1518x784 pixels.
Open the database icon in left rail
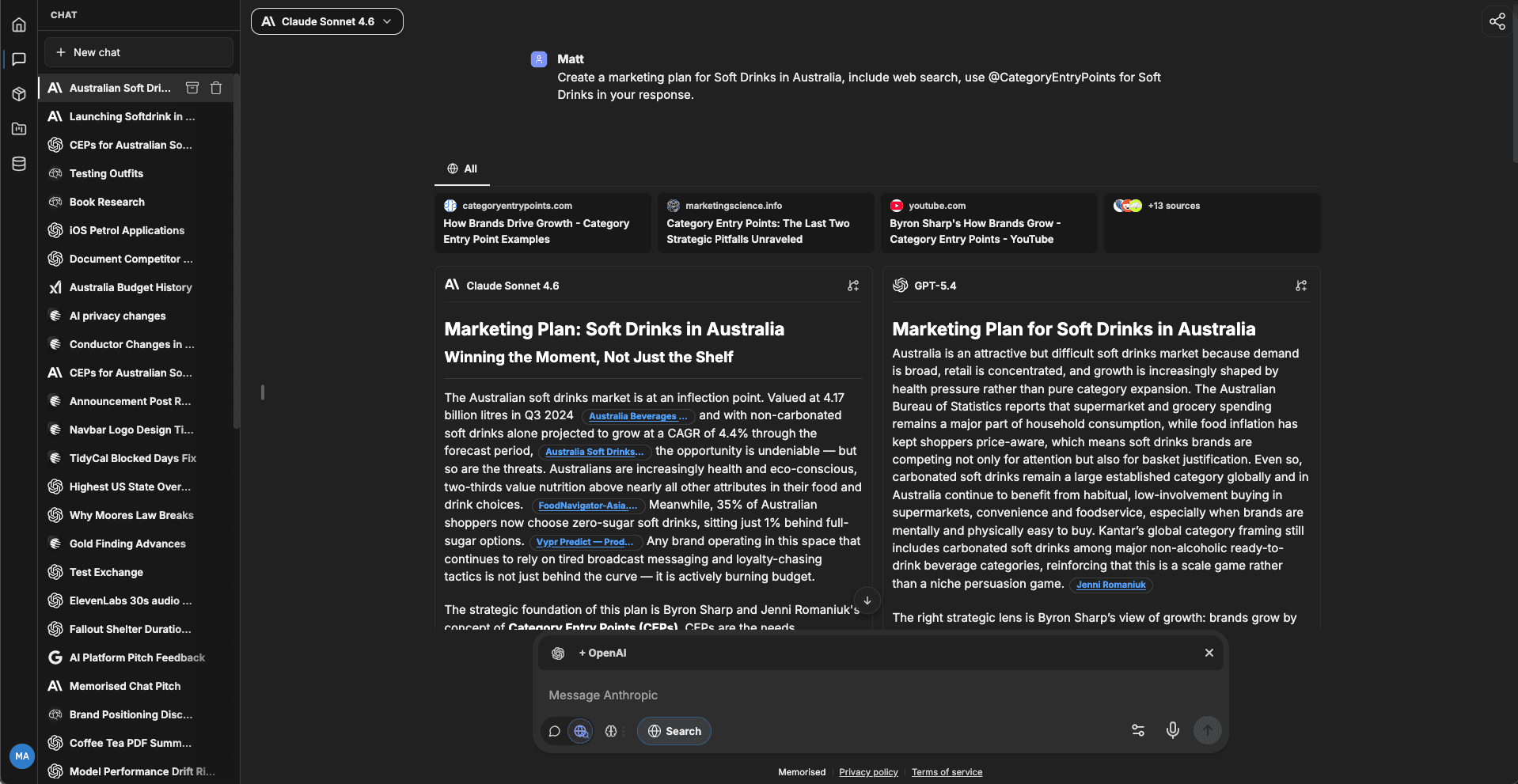coord(19,164)
